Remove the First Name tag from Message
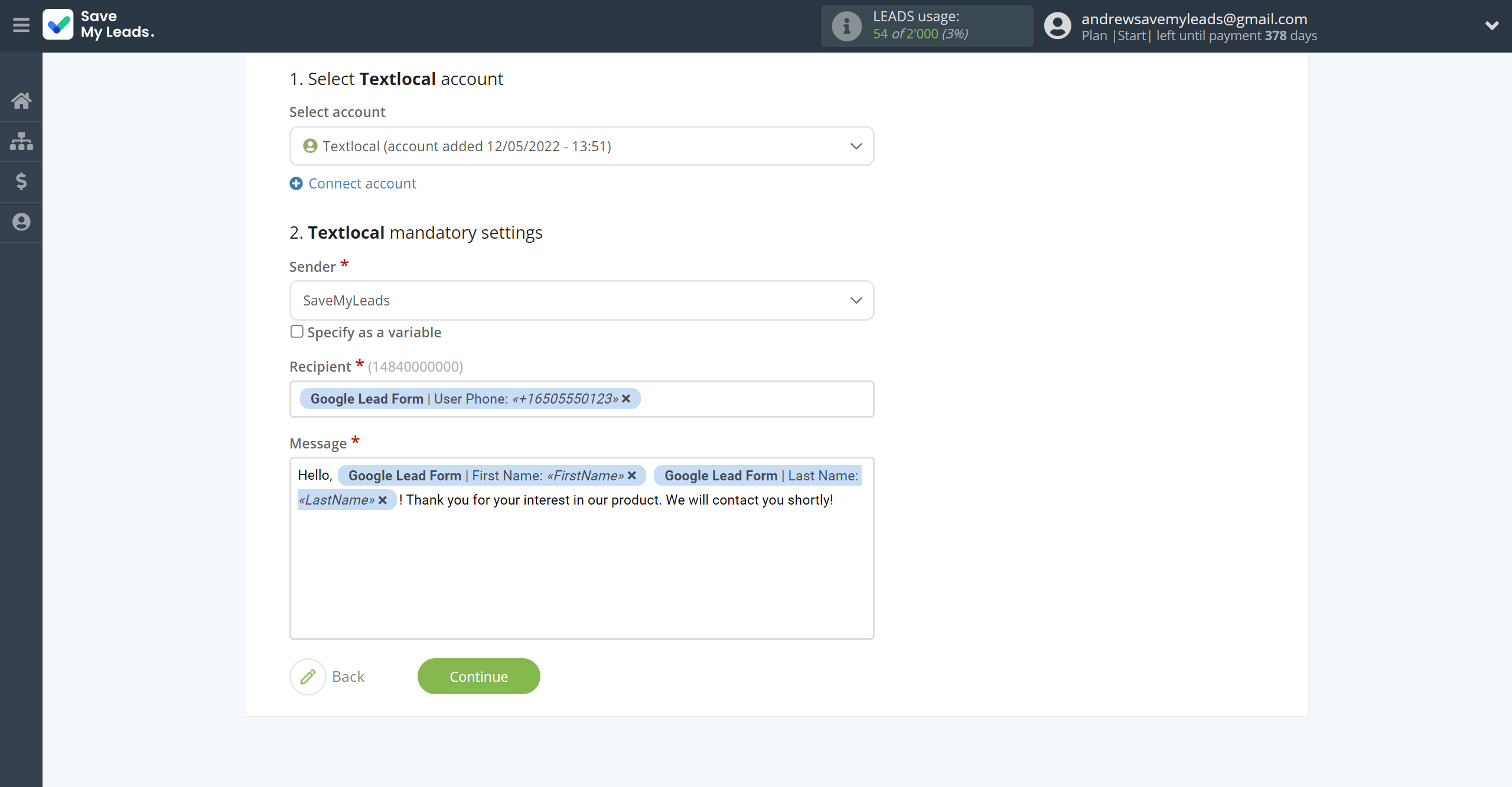Viewport: 1512px width, 787px height. coord(632,476)
